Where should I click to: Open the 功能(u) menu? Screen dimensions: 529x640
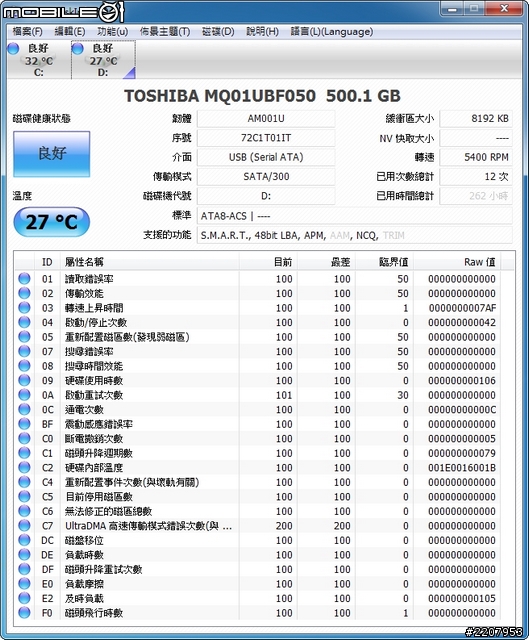pyautogui.click(x=112, y=31)
